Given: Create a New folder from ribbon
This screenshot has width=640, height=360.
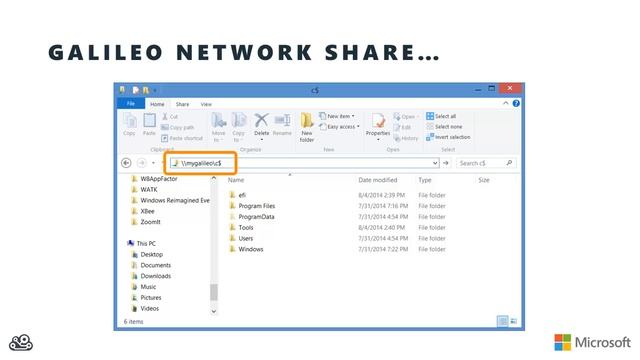Looking at the screenshot, I should [x=307, y=127].
